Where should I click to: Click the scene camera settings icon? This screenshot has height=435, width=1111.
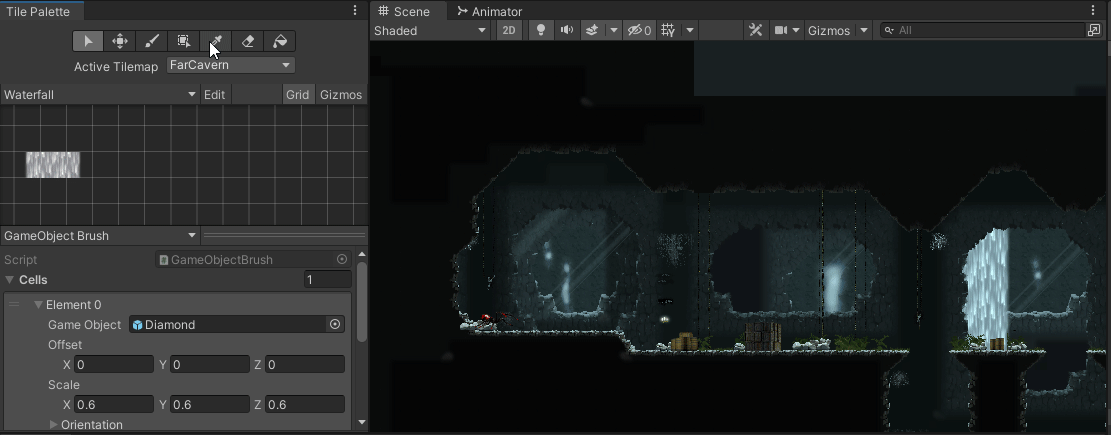781,30
